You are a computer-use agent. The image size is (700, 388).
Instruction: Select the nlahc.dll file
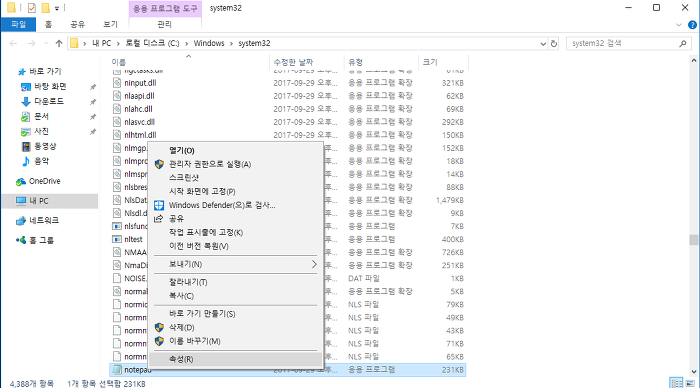pyautogui.click(x=138, y=109)
